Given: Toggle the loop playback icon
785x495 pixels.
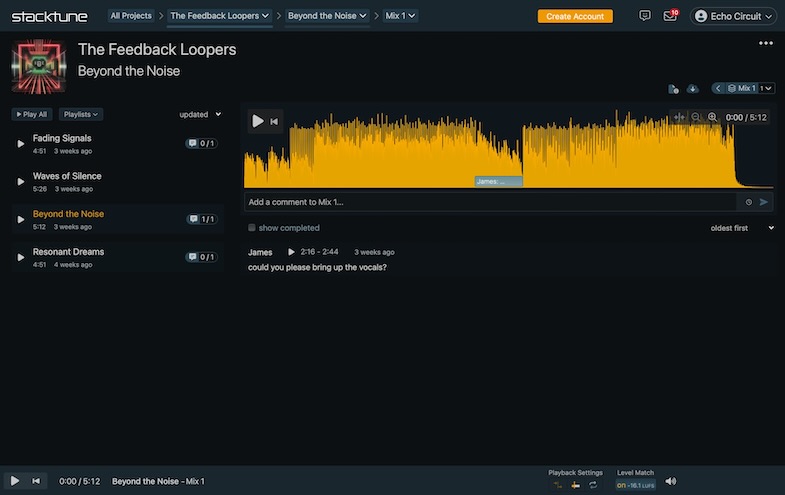Looking at the screenshot, I should [593, 485].
